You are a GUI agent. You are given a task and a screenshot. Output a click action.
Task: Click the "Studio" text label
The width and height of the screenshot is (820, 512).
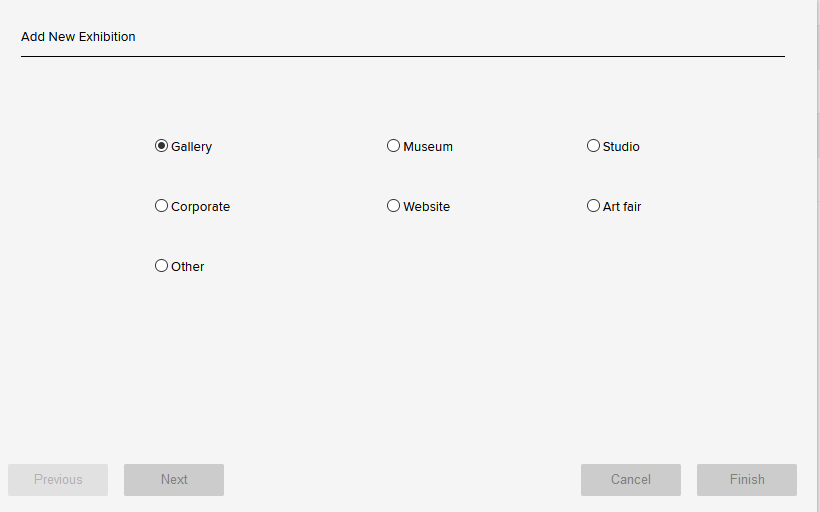pos(621,147)
